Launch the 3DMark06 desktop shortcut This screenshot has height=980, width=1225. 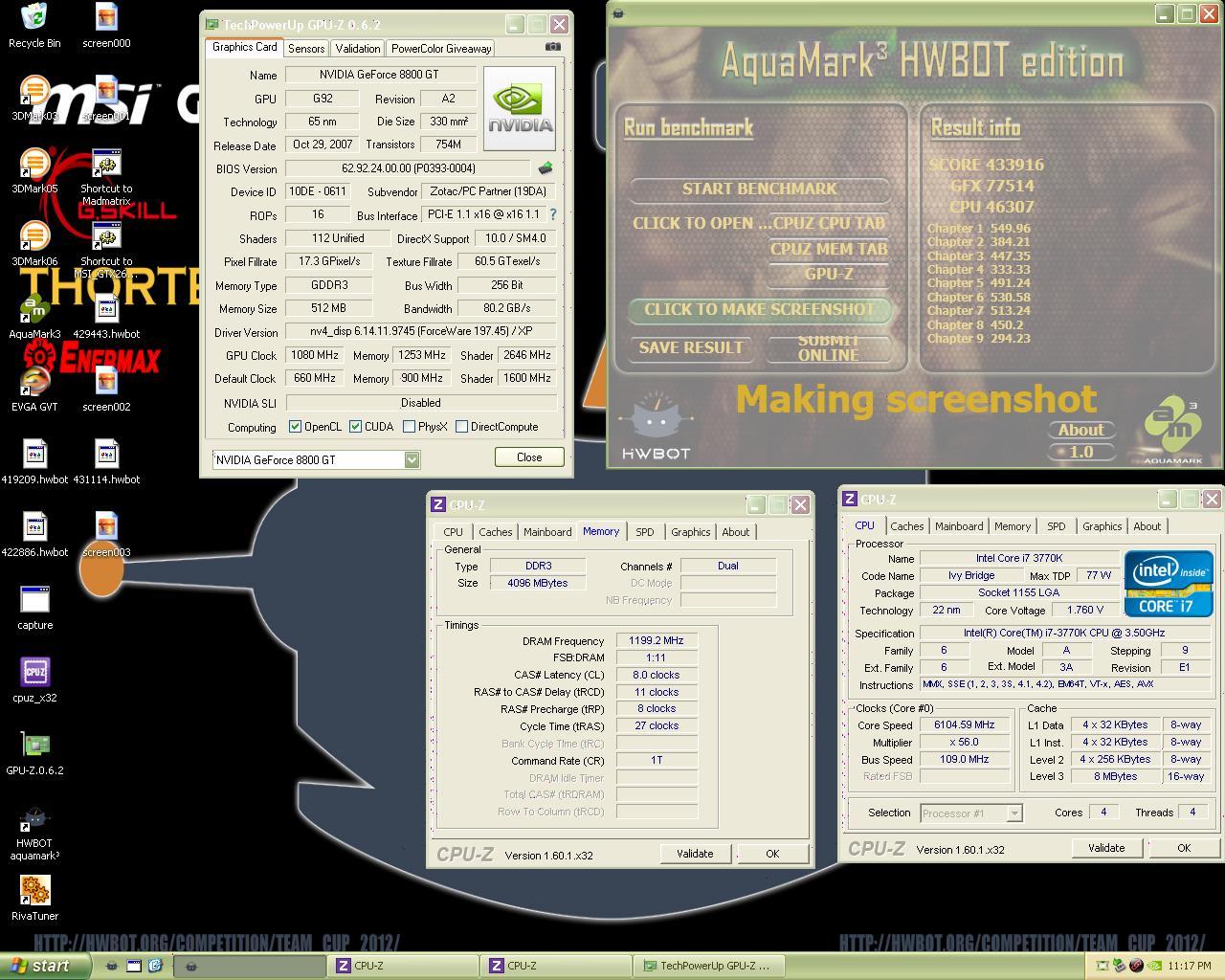click(x=34, y=244)
